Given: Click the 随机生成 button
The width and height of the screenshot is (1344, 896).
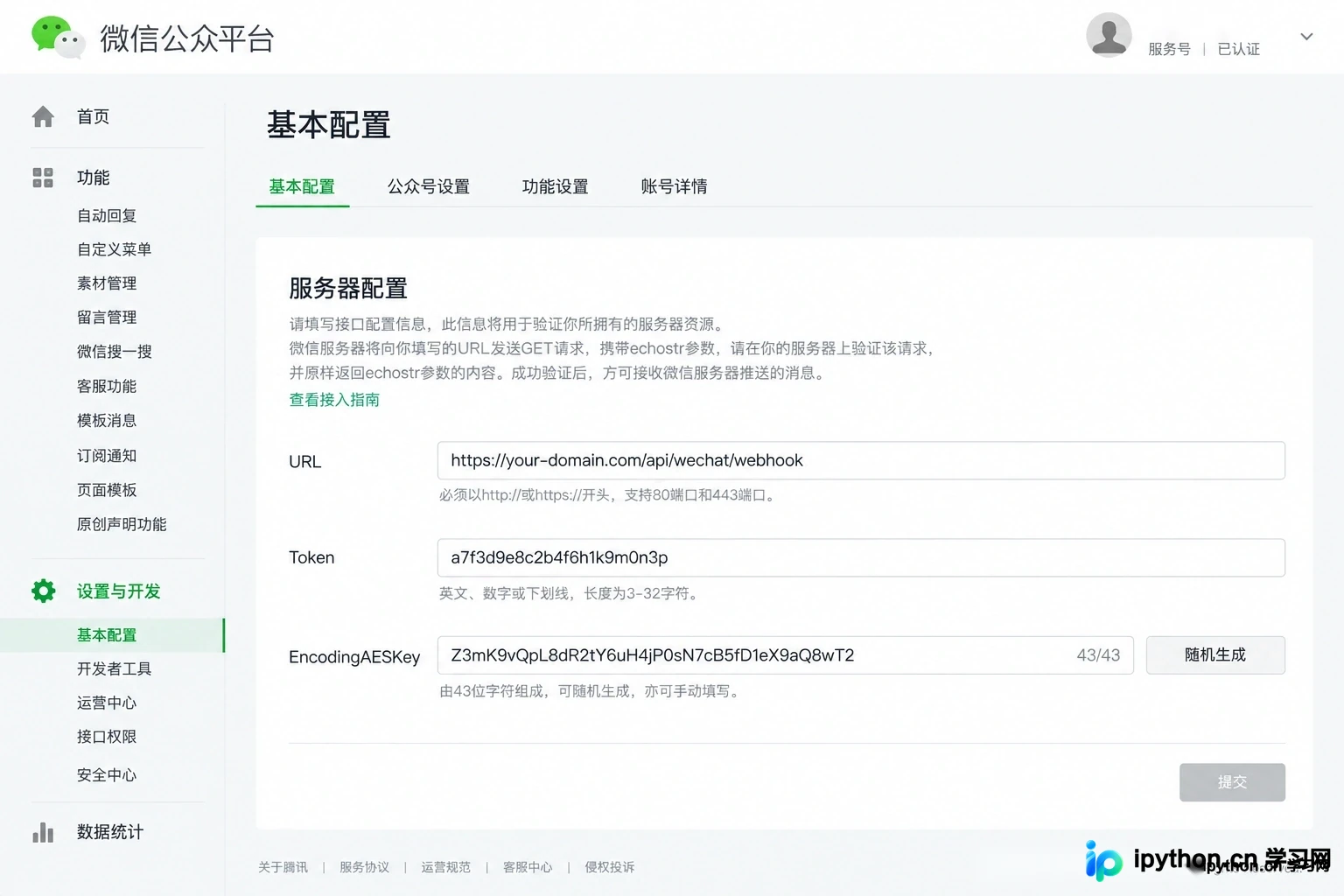Looking at the screenshot, I should 1215,655.
